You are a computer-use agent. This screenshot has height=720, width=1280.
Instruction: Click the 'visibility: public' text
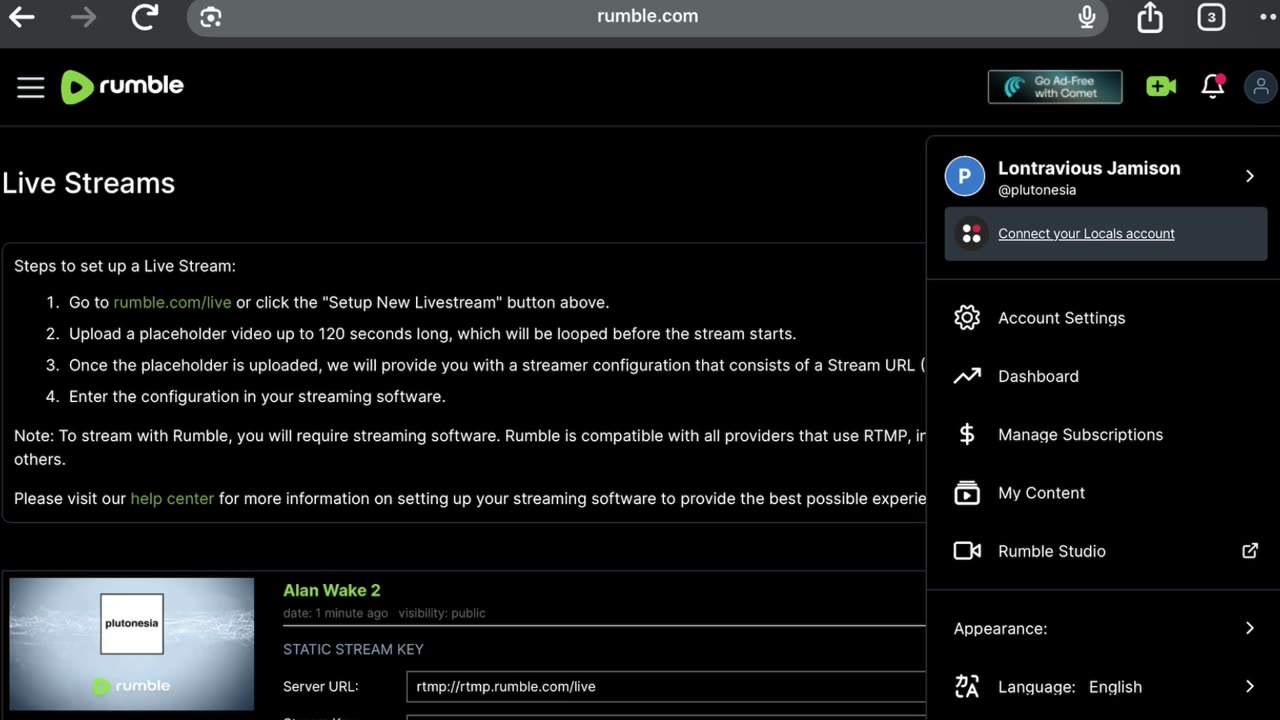click(442, 613)
